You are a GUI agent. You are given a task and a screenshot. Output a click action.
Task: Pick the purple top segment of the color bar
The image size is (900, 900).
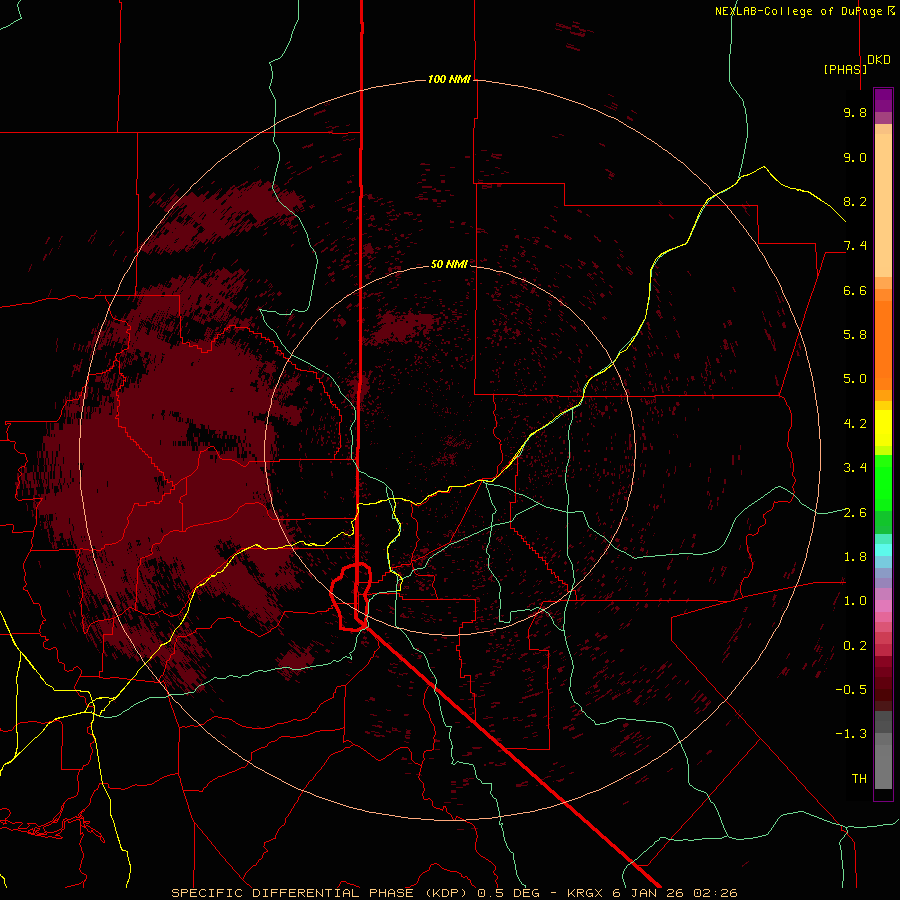click(x=883, y=100)
